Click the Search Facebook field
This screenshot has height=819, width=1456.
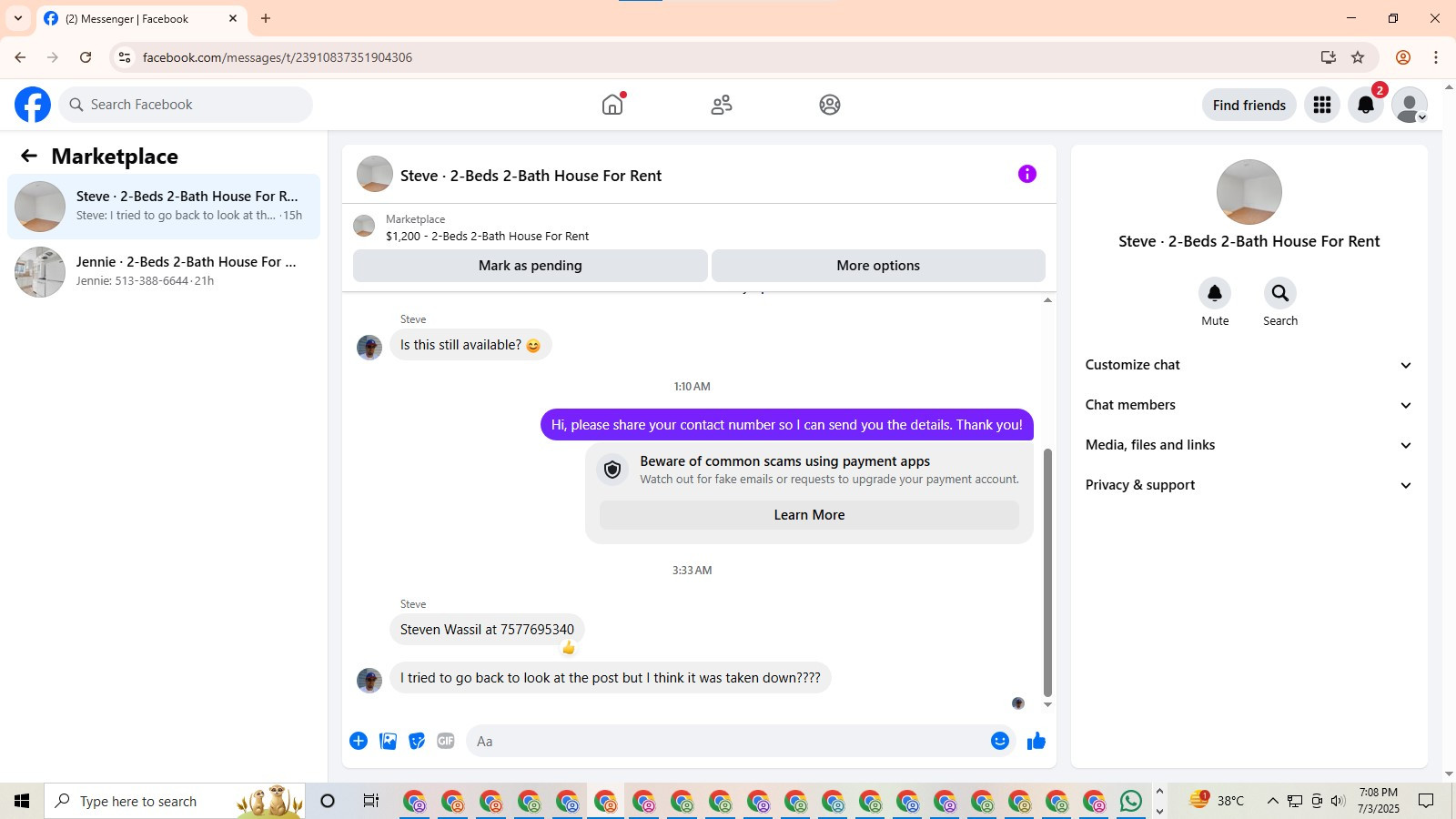187,105
